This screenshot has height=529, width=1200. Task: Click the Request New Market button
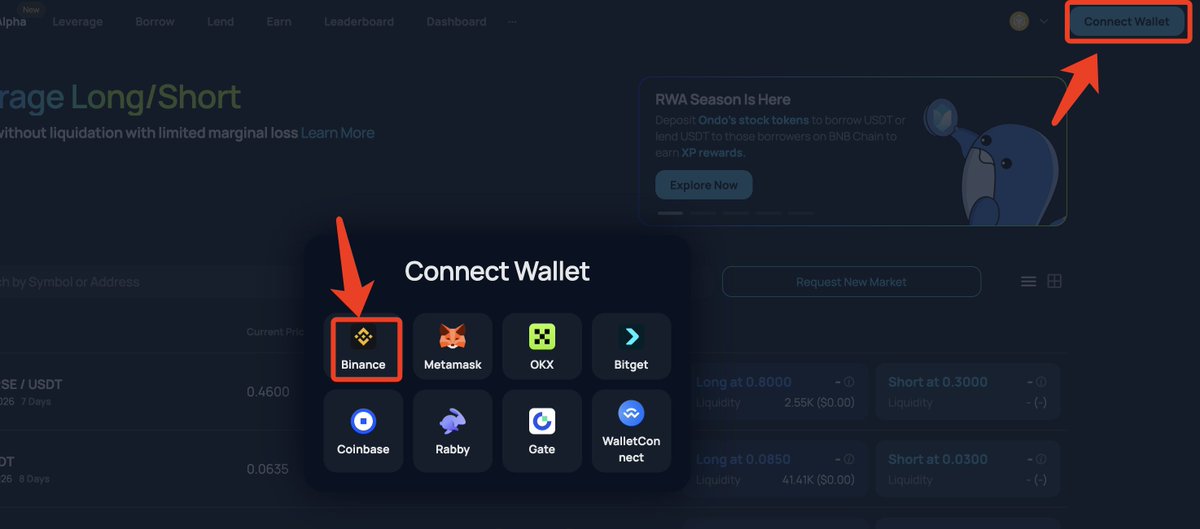pos(851,282)
